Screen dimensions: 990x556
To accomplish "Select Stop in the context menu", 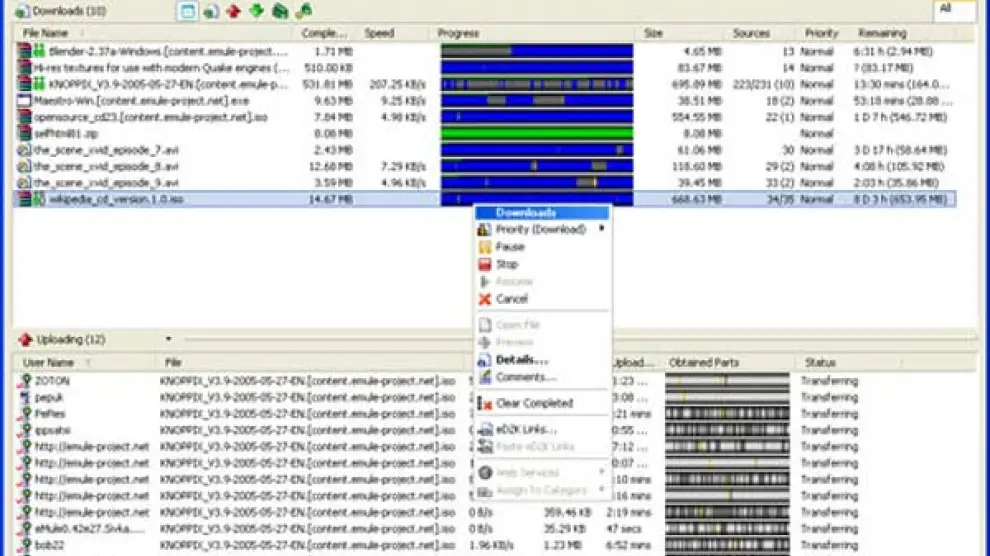I will (507, 265).
